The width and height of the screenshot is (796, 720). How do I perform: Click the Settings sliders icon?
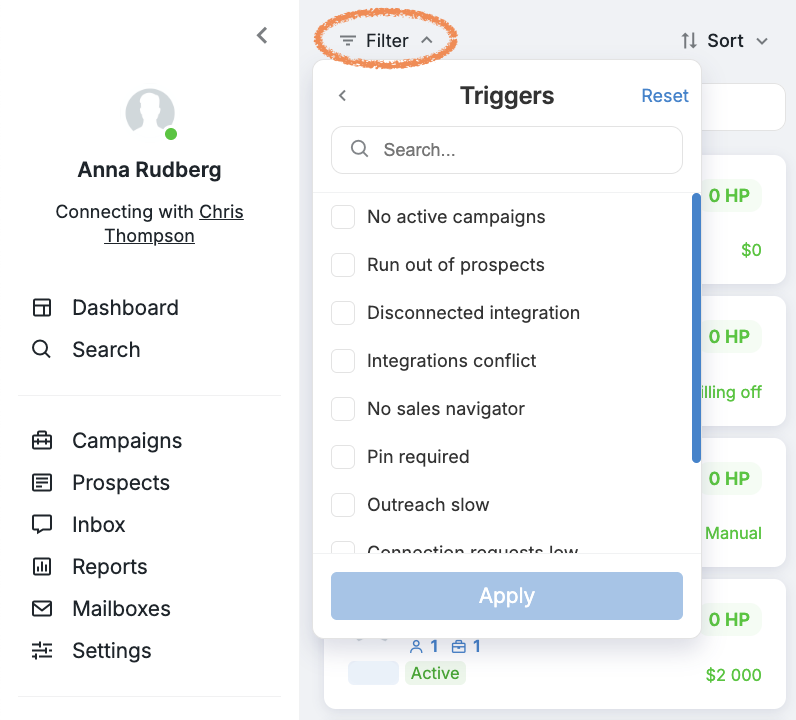click(42, 650)
